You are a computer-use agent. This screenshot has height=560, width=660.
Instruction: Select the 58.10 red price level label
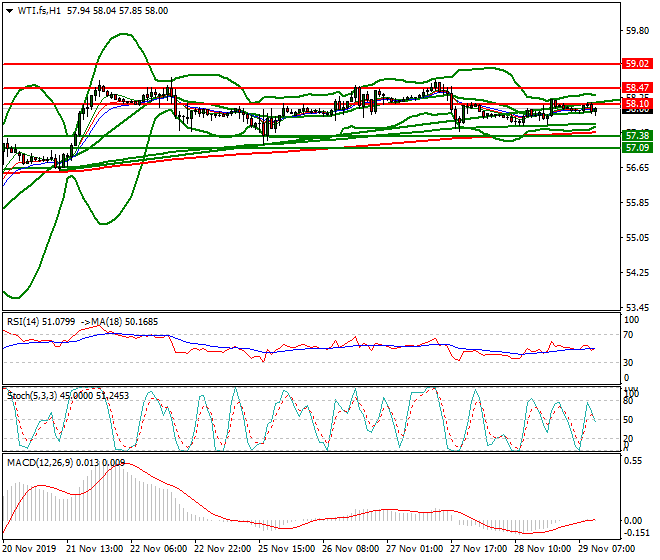click(637, 104)
